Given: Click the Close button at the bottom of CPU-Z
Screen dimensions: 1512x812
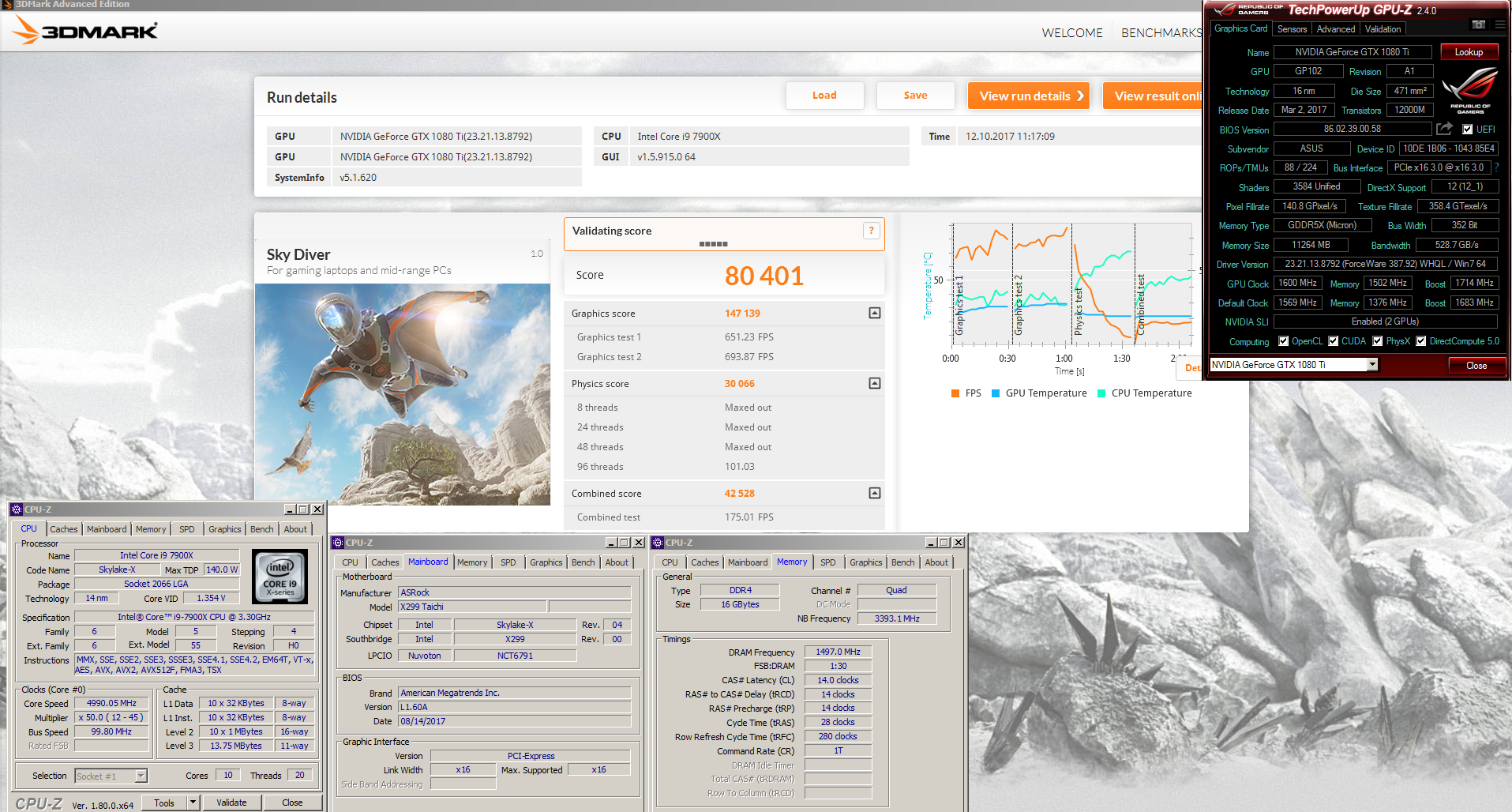Looking at the screenshot, I should [292, 803].
